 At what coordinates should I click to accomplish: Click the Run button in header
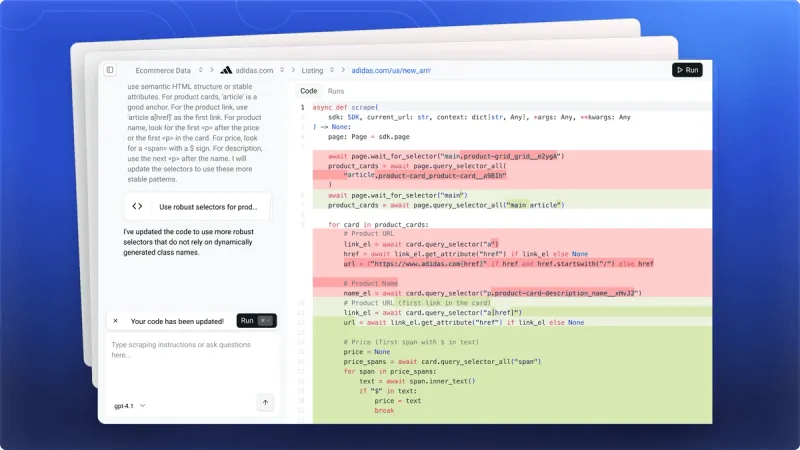tap(687, 70)
